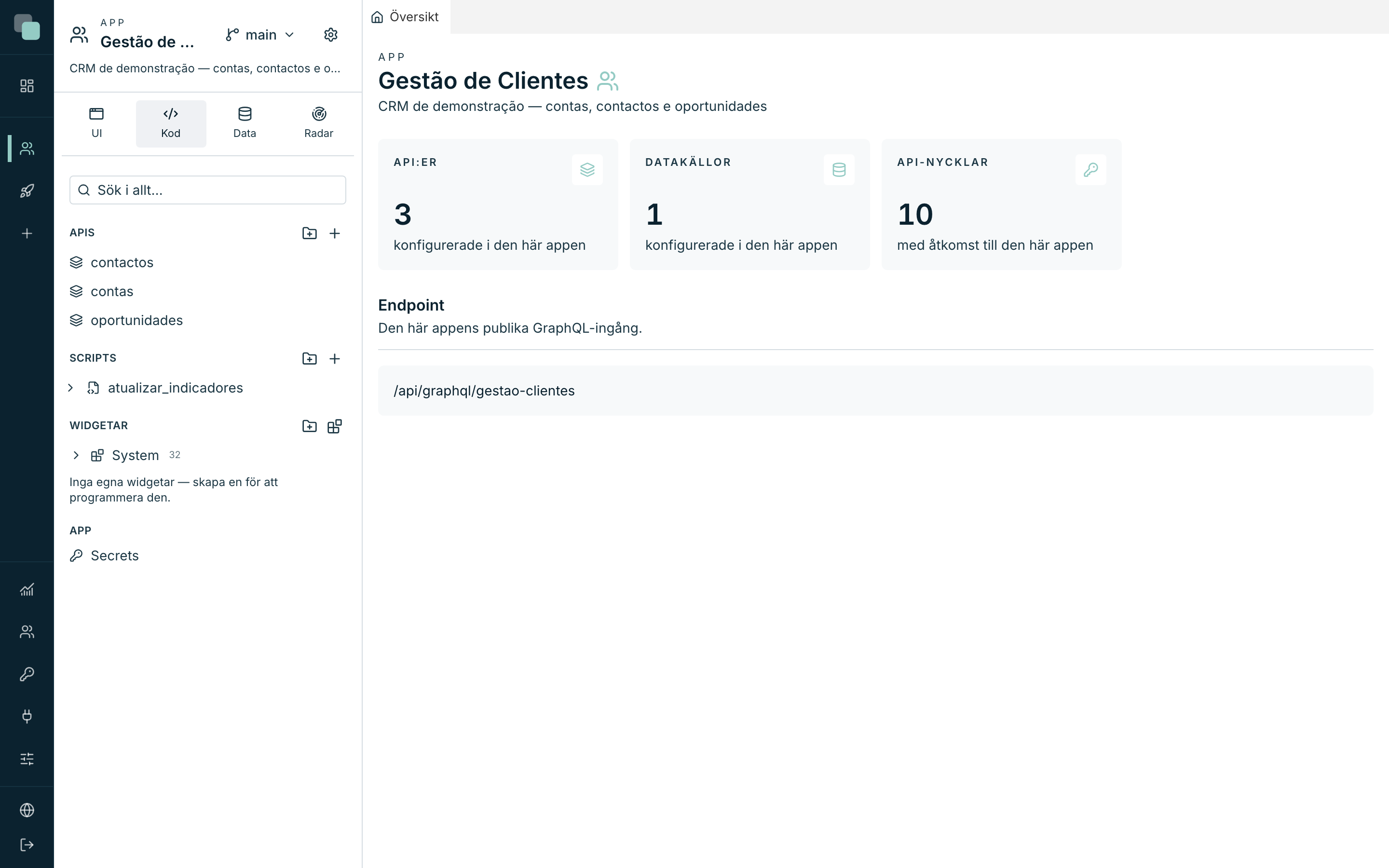Image resolution: width=1389 pixels, height=868 pixels.
Task: Expand the System widgets group
Action: click(x=76, y=456)
